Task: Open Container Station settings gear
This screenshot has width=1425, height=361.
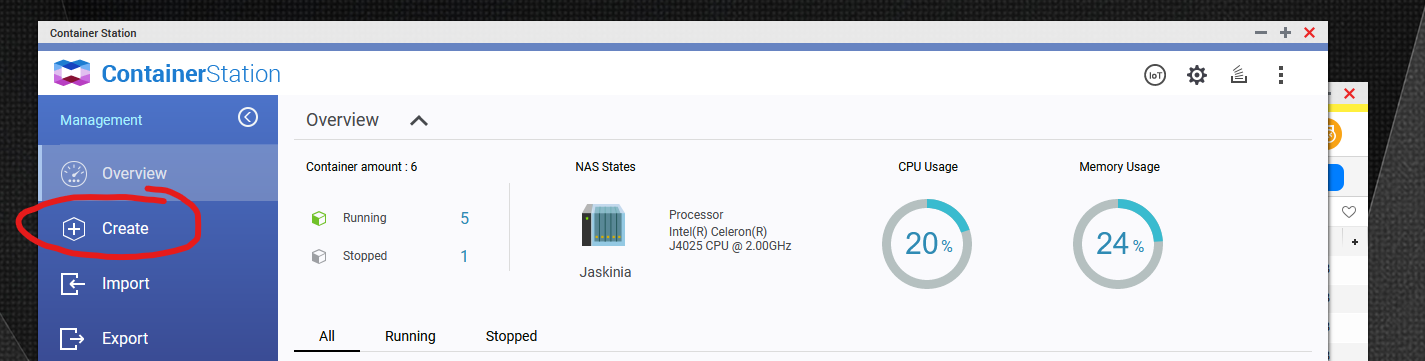Action: [1196, 75]
